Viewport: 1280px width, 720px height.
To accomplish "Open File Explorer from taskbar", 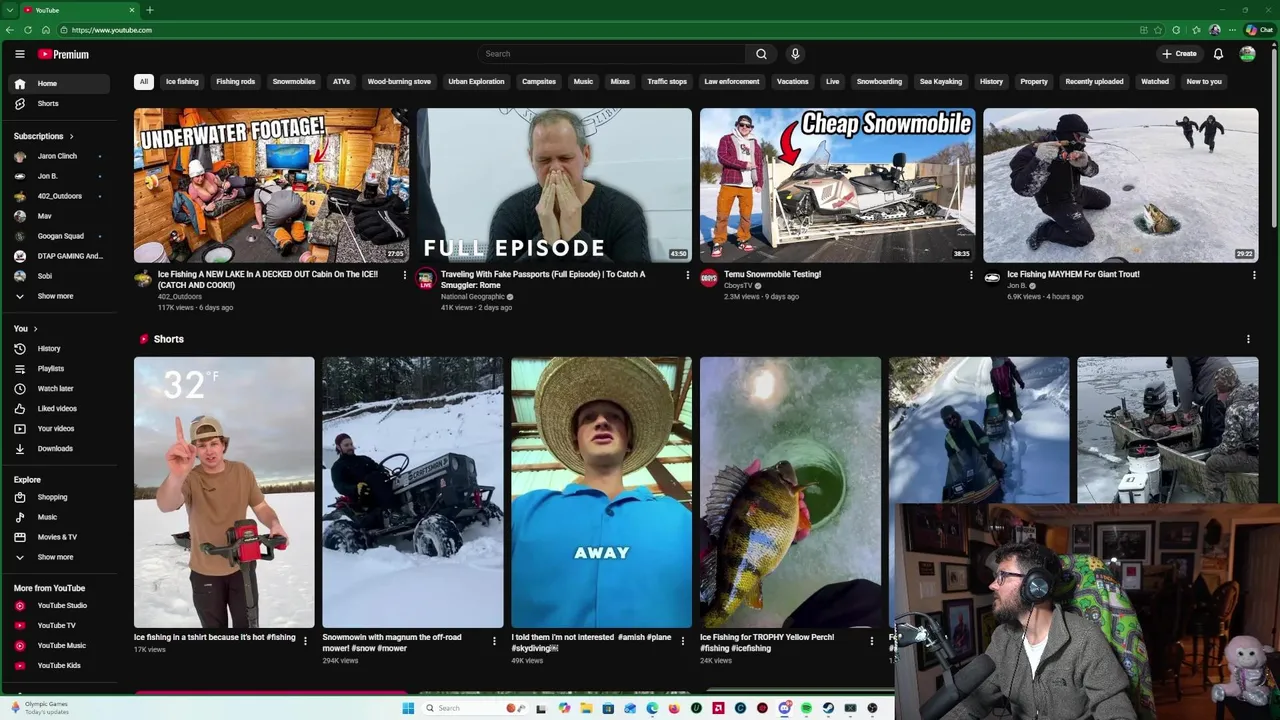I will (x=586, y=708).
